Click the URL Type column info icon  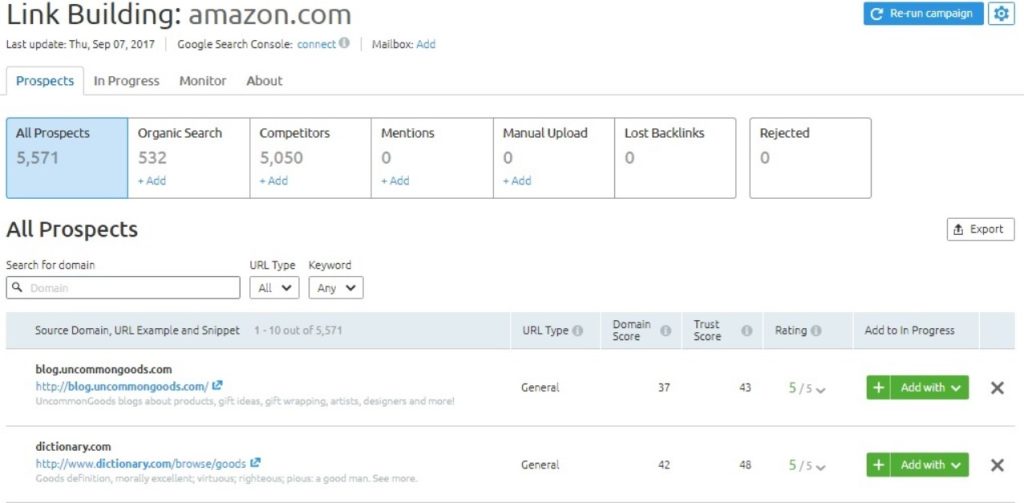coord(577,331)
